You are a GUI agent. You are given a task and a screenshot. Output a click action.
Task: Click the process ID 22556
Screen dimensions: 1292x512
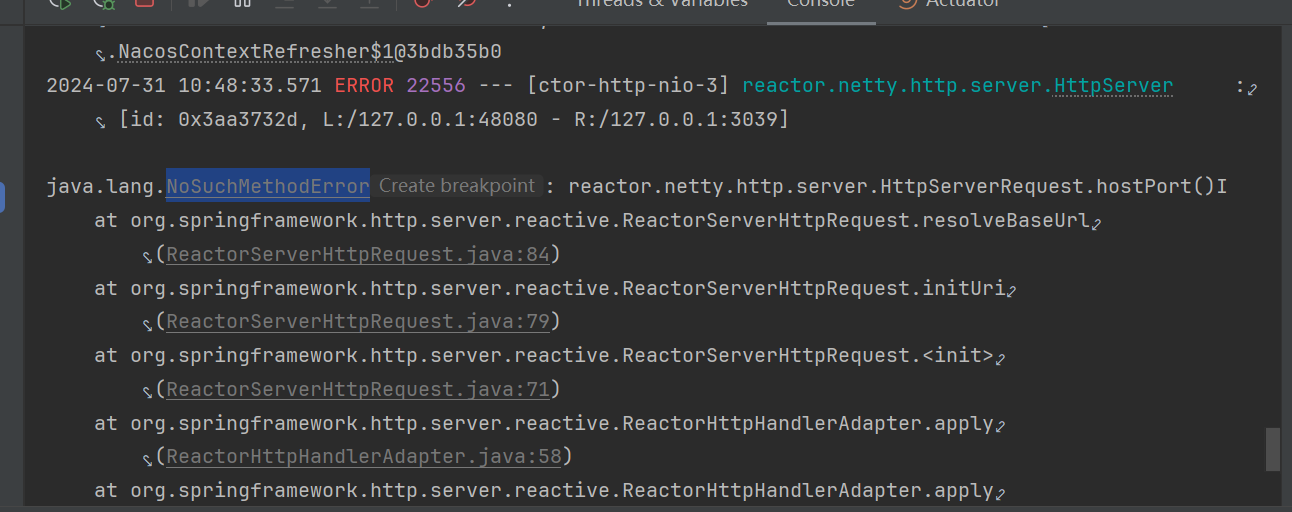click(x=436, y=86)
